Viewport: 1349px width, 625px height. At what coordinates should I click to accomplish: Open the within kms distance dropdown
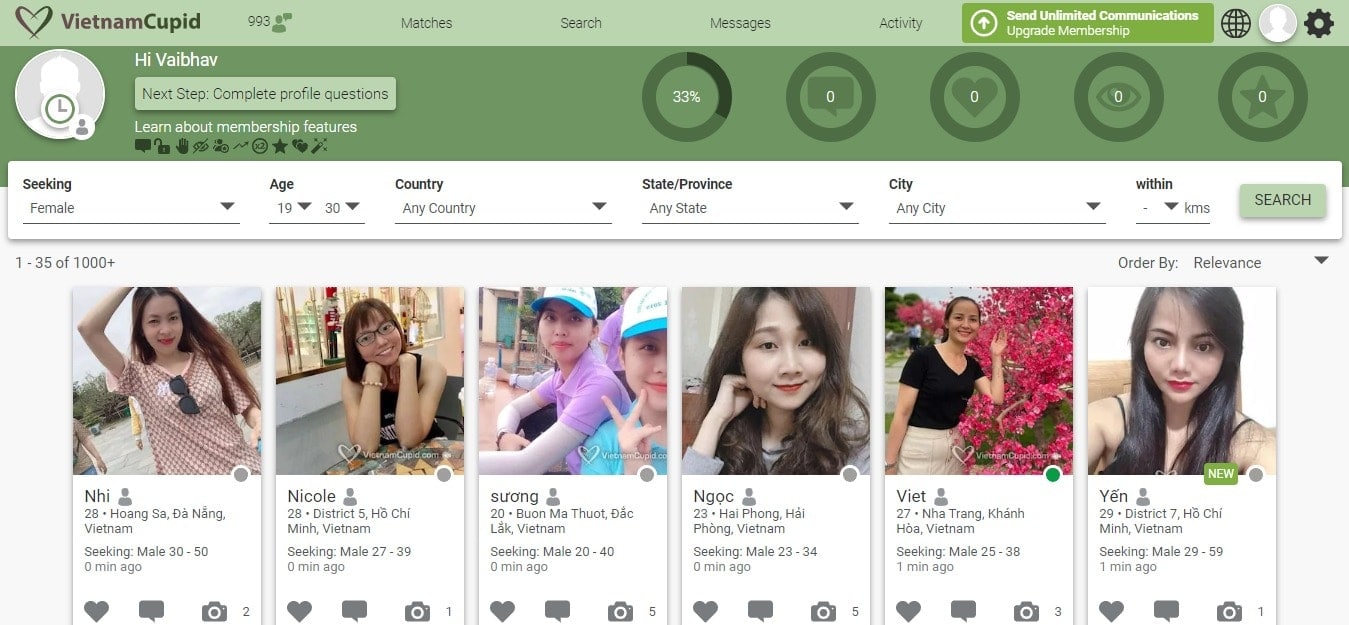(x=1160, y=208)
